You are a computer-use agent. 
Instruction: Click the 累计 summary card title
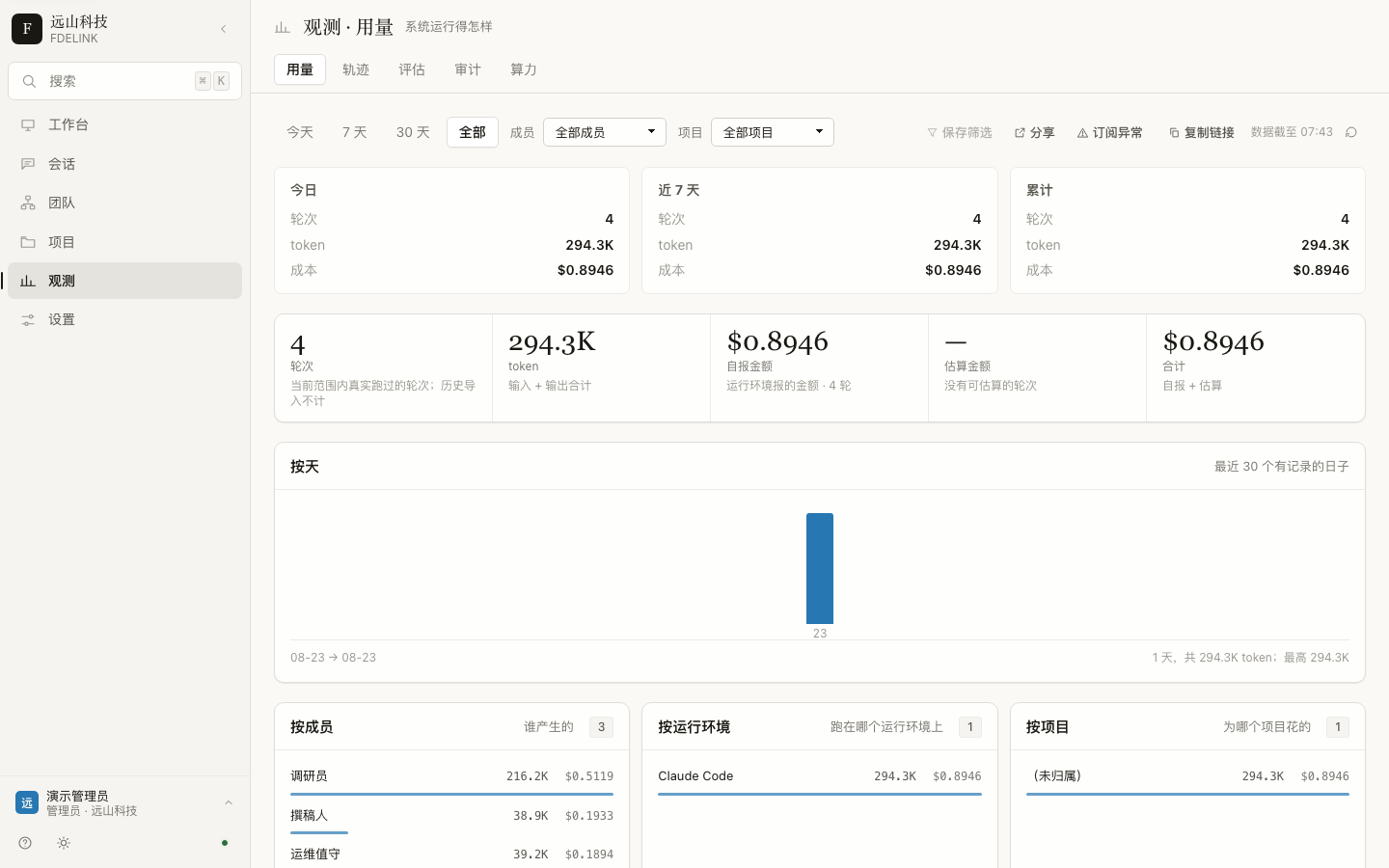tap(1040, 190)
